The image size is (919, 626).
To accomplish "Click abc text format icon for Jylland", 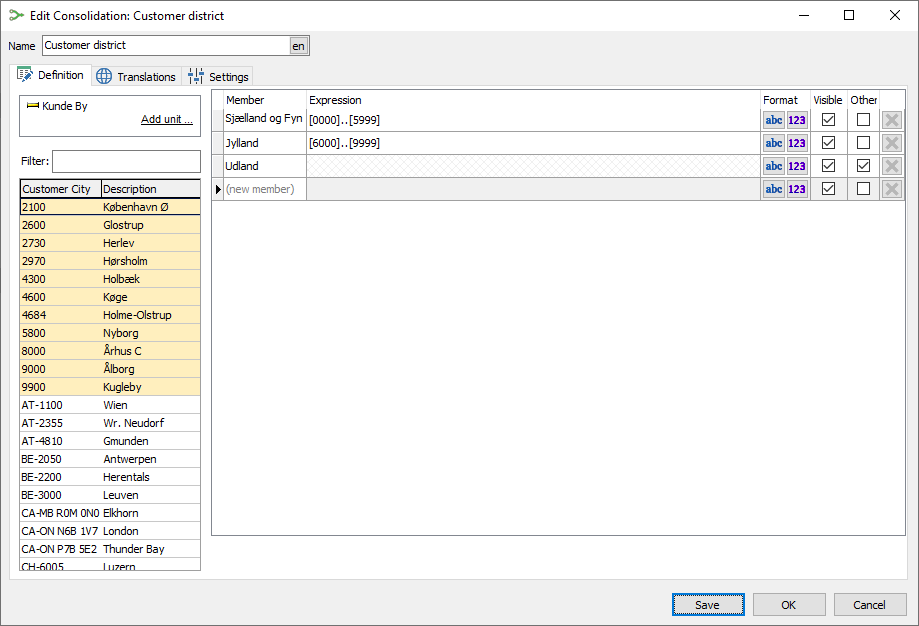I will pos(774,143).
